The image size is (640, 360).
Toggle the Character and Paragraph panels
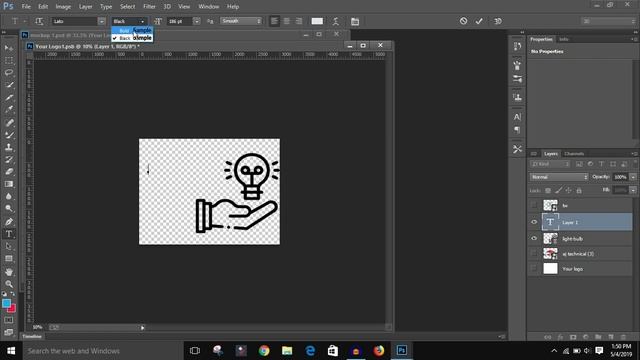pos(355,21)
